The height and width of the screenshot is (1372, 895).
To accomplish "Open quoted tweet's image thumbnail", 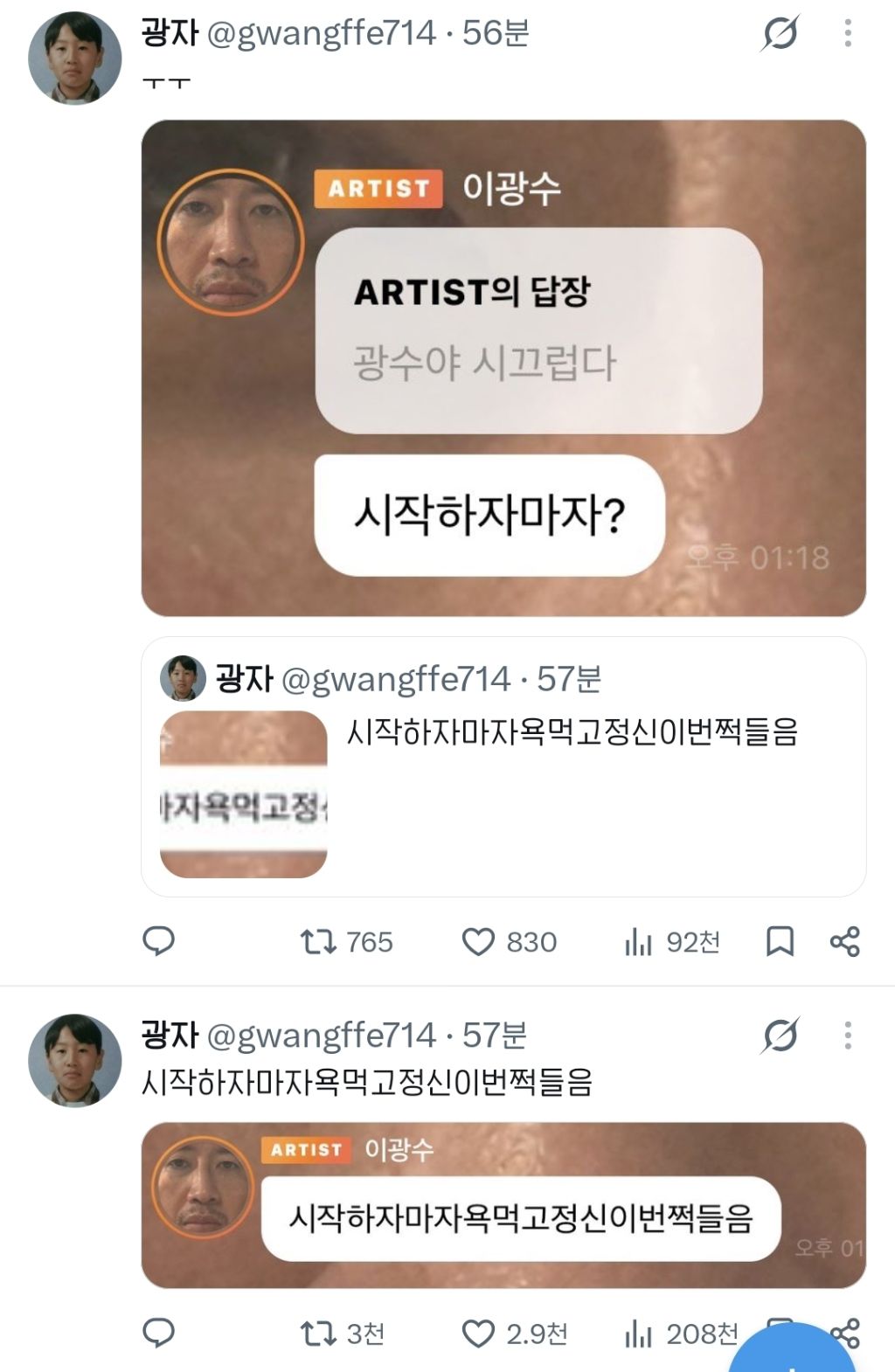I will click(243, 794).
